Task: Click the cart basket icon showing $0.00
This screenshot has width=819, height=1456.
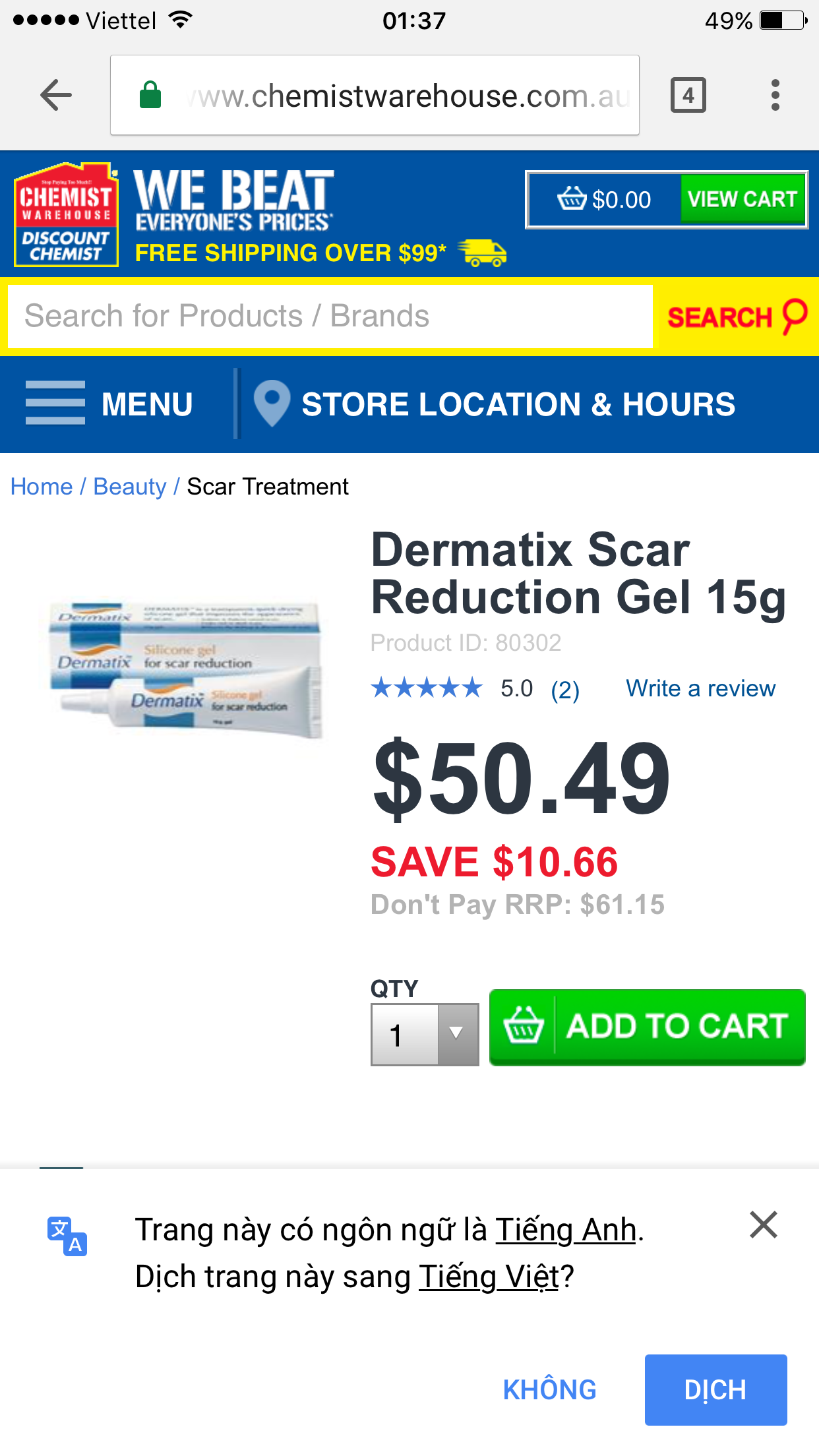Action: point(572,198)
